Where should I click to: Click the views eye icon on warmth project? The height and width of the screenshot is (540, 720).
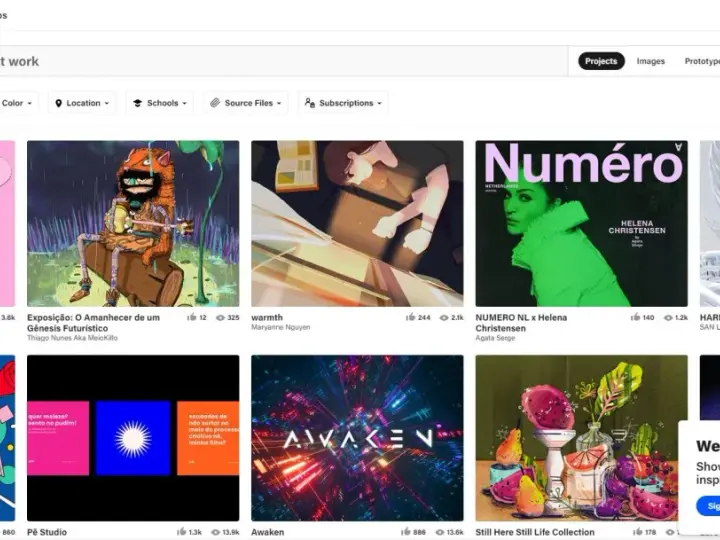444,318
